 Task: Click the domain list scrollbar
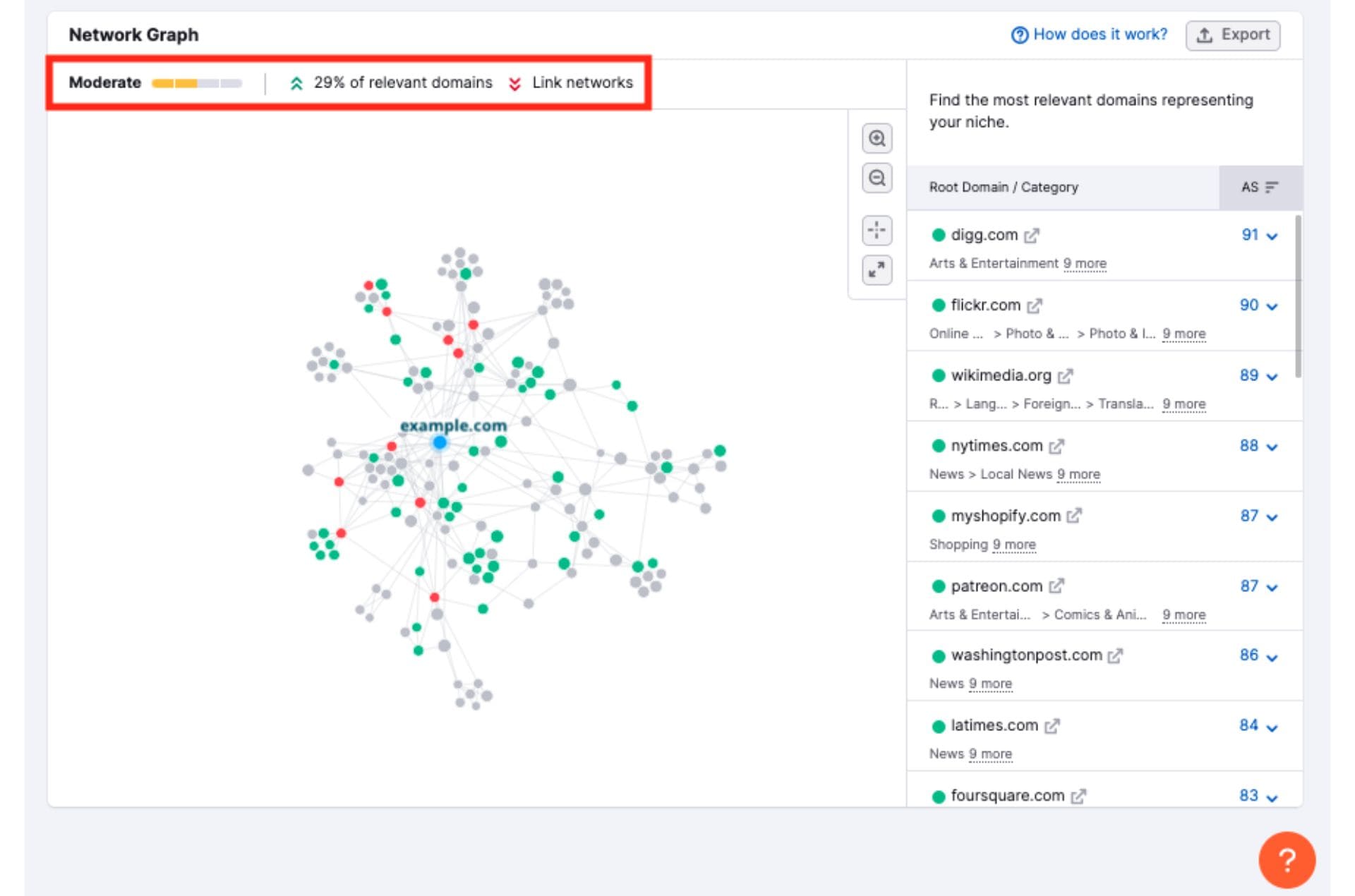coord(1298,296)
